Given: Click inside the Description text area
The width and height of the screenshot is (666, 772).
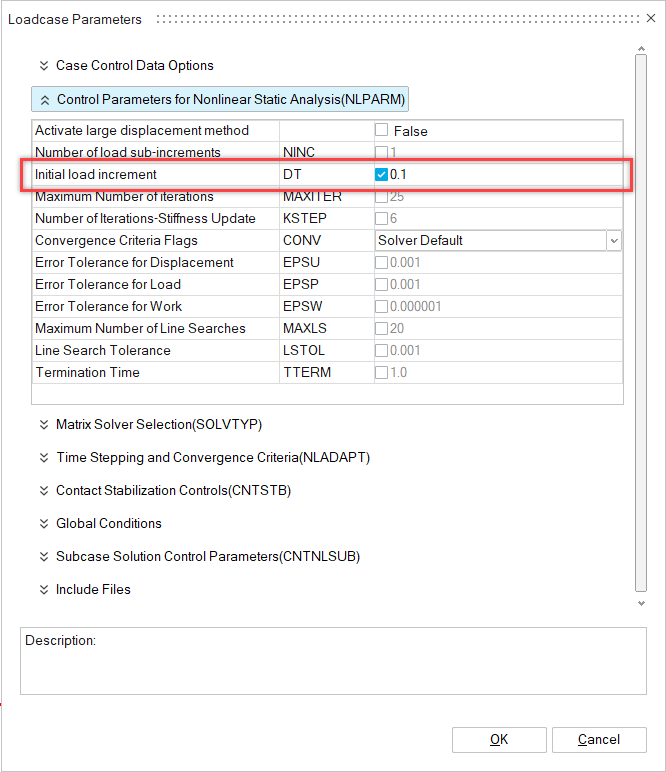Looking at the screenshot, I should [333, 668].
